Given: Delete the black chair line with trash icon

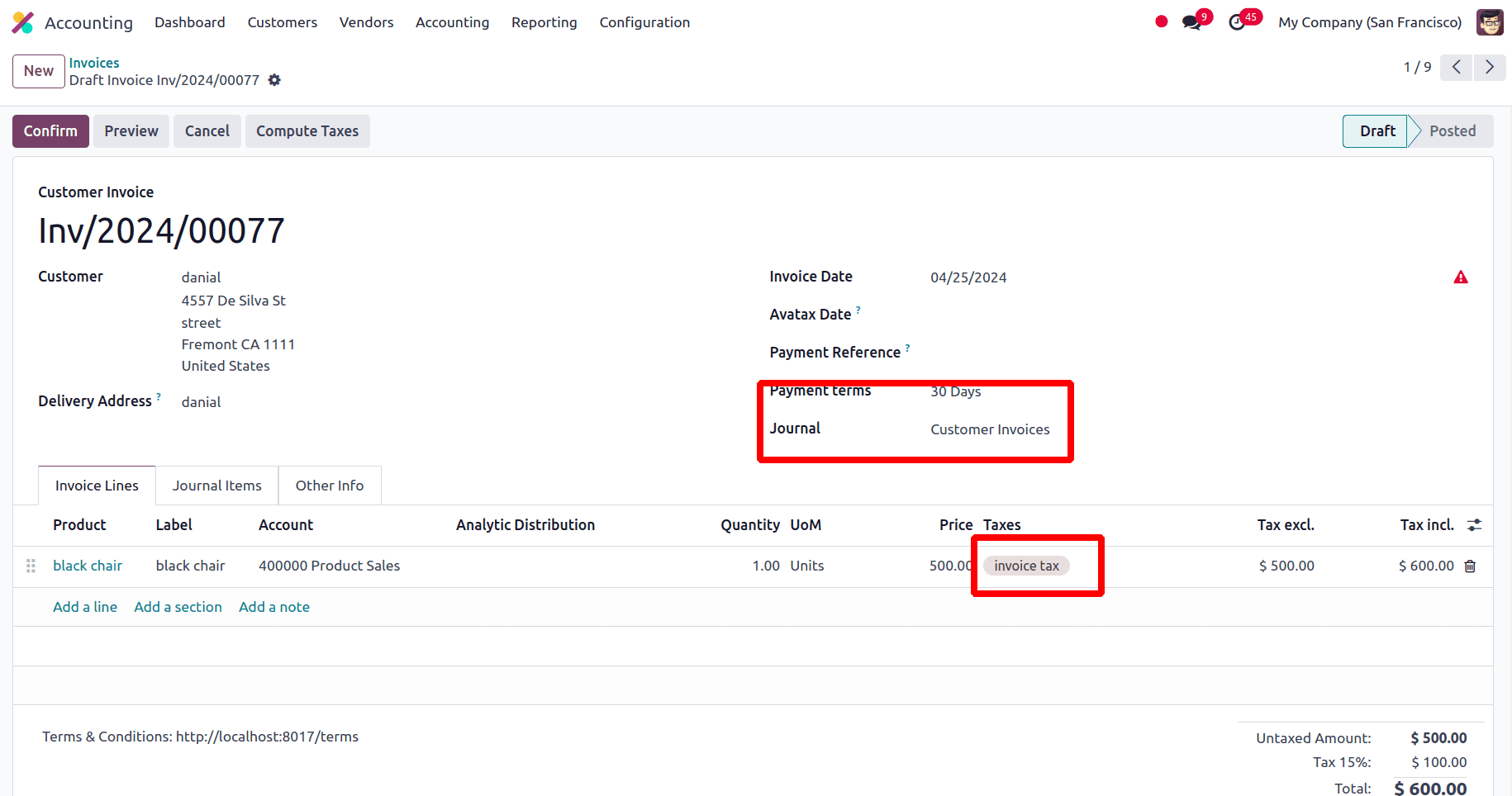Looking at the screenshot, I should [x=1470, y=566].
